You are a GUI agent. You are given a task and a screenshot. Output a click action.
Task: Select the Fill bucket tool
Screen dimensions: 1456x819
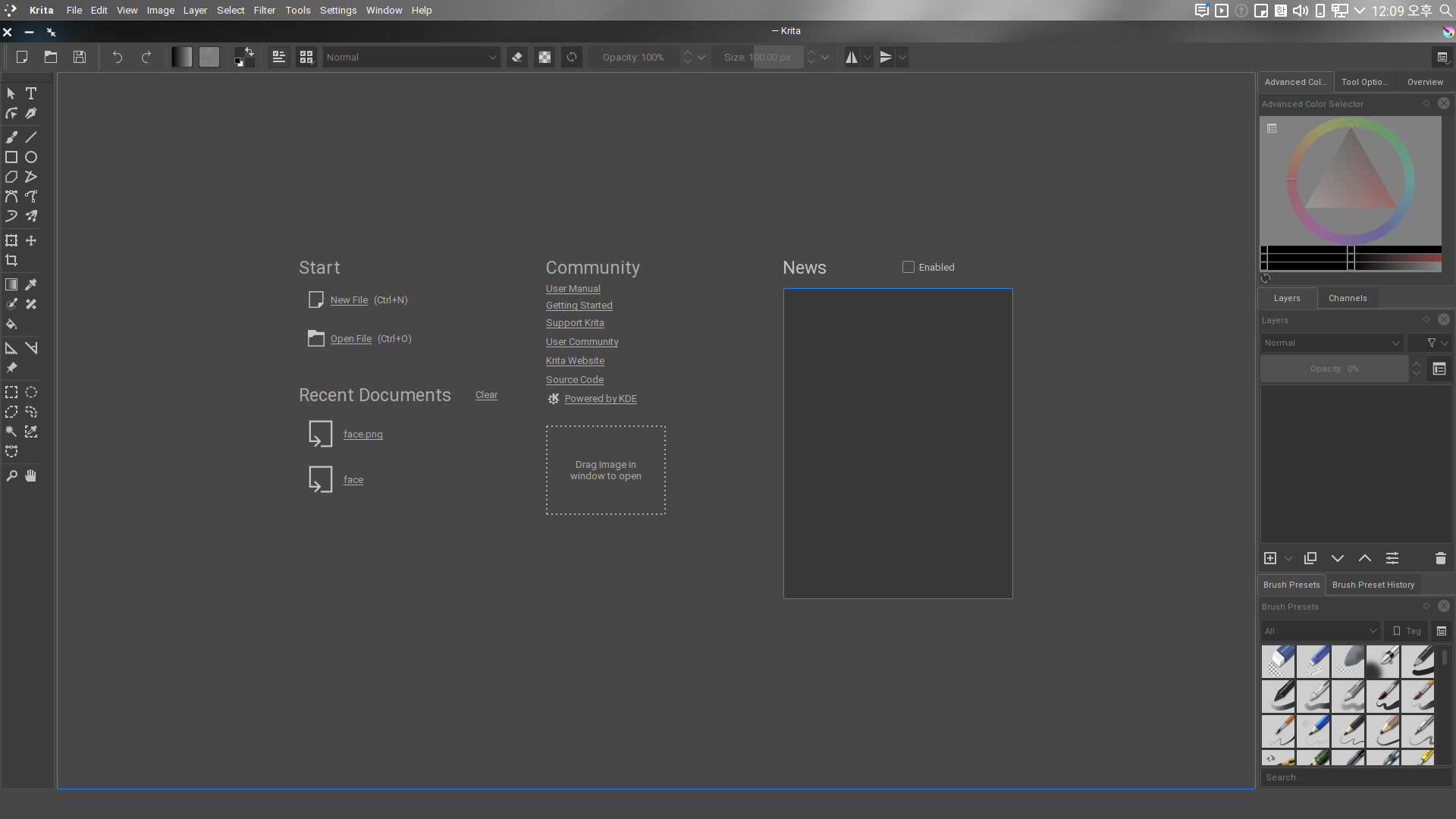11,324
